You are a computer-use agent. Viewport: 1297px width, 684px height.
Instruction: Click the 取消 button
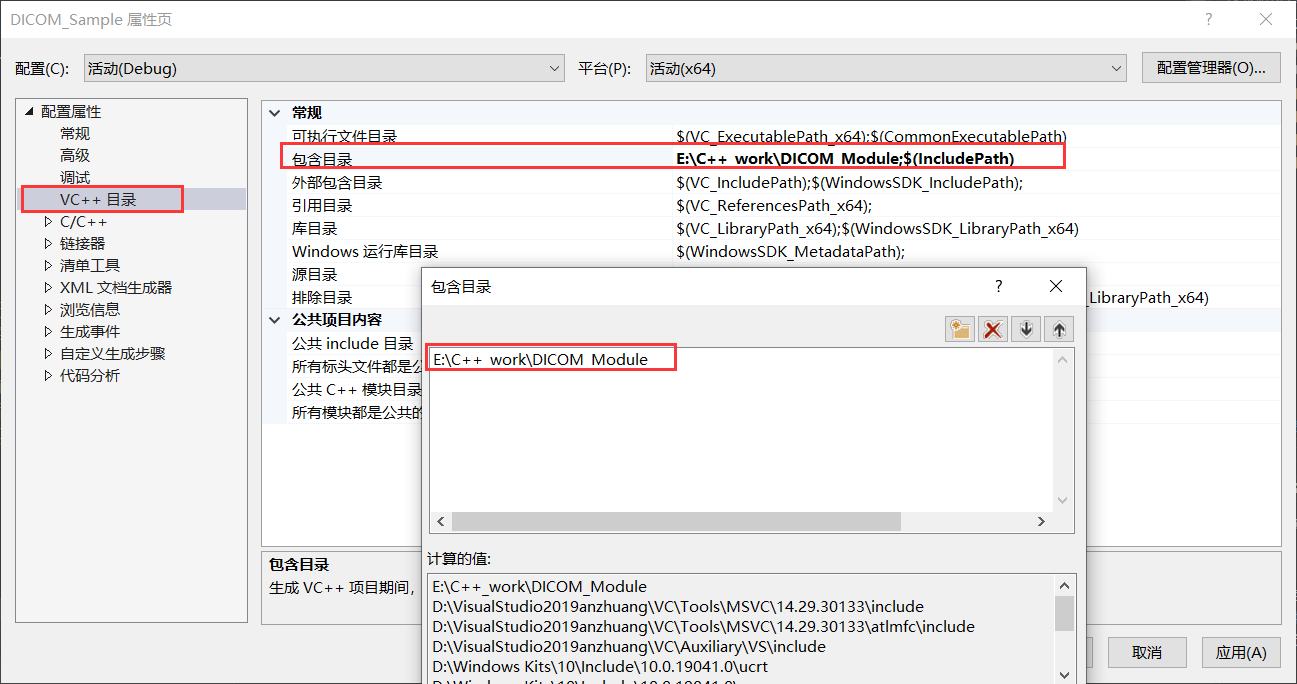(1147, 652)
